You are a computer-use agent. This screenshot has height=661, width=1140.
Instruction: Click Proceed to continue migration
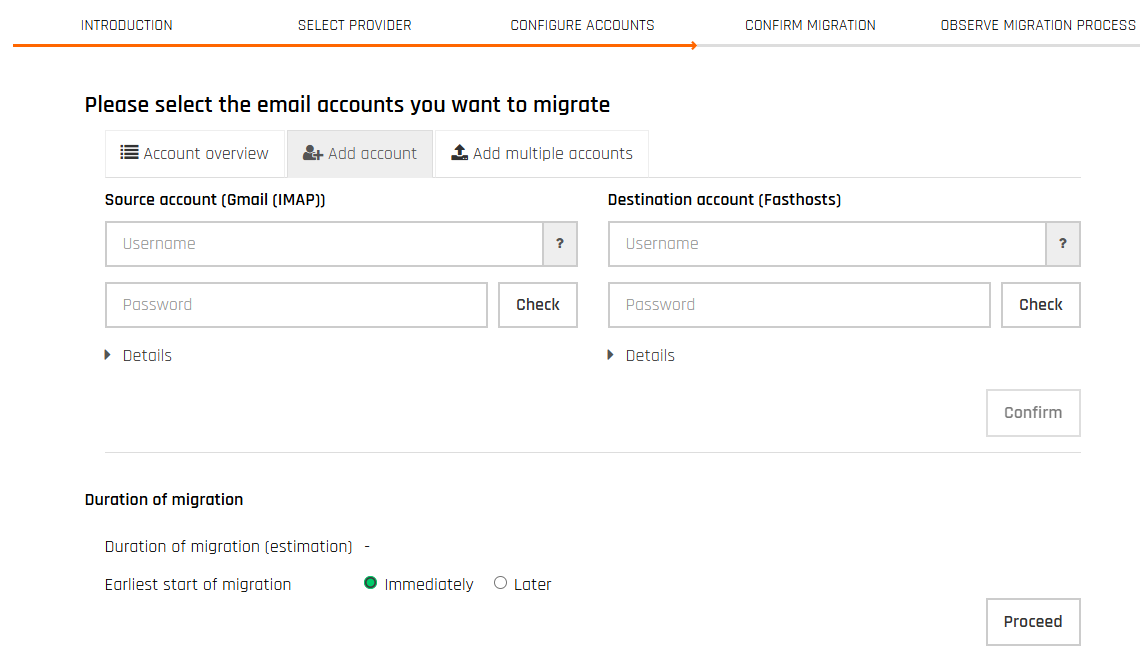pyautogui.click(x=1033, y=622)
